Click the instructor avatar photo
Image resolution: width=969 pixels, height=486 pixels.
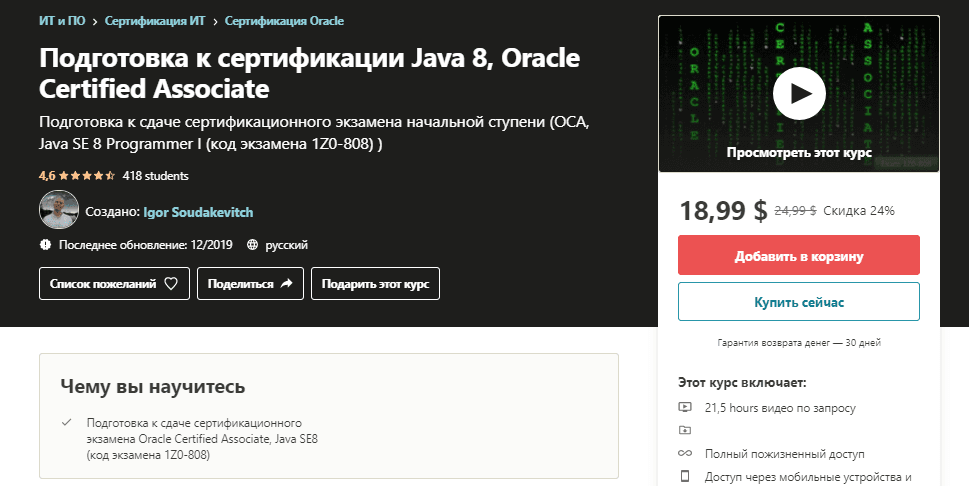coord(59,210)
